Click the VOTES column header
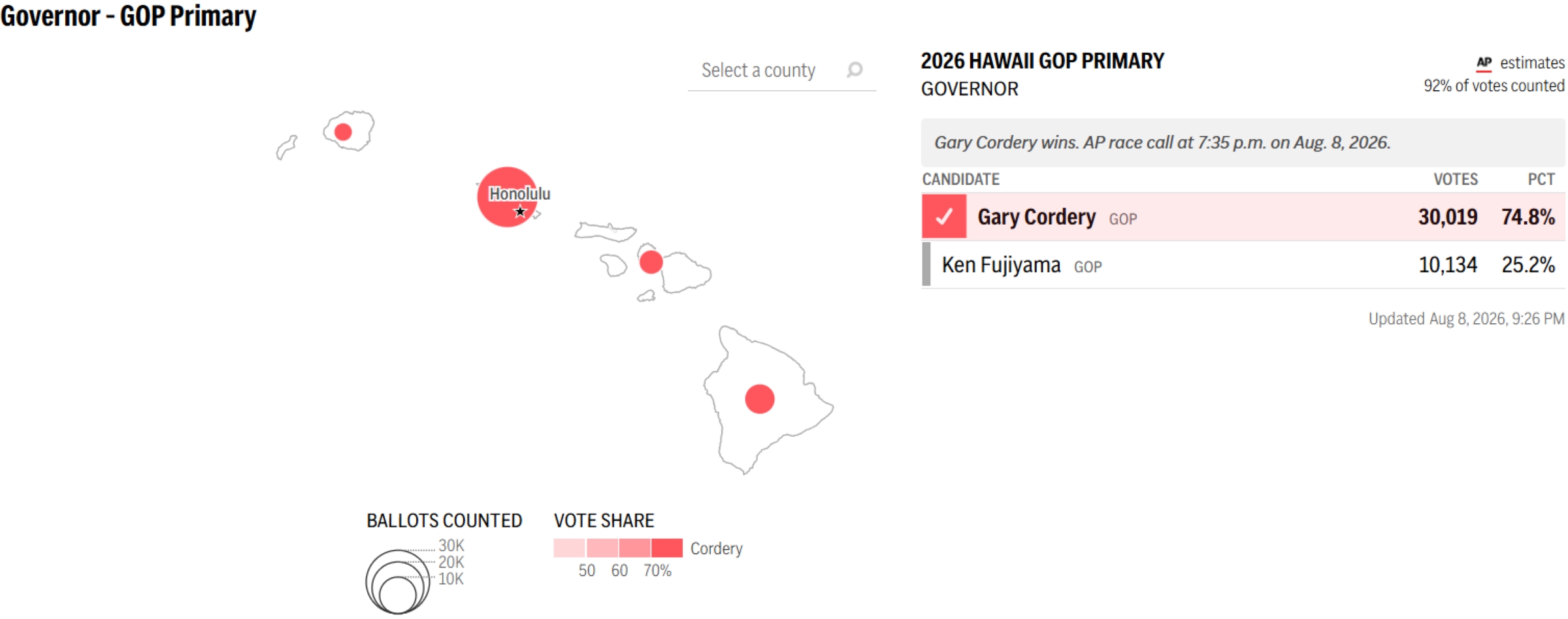This screenshot has height=619, width=1568. (1455, 180)
